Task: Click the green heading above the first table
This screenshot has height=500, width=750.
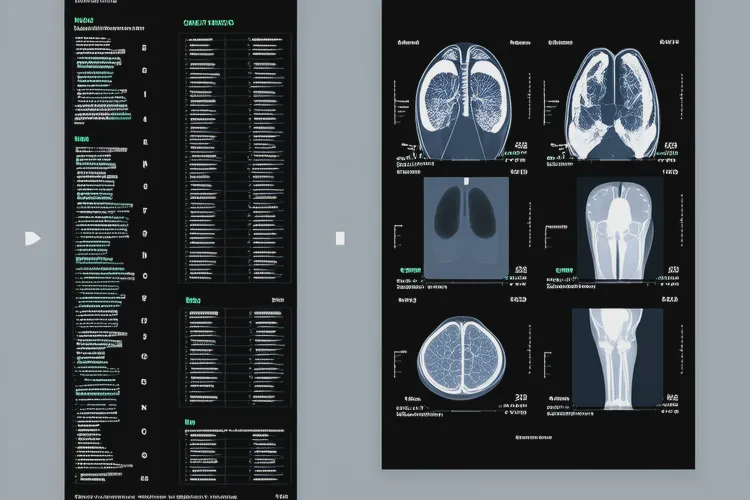Action: [210, 22]
